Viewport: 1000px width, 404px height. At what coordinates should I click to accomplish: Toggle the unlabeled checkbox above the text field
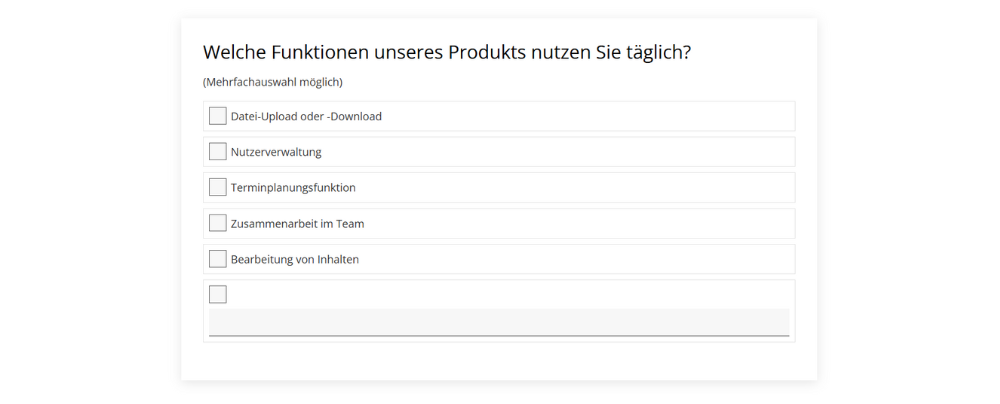[218, 294]
